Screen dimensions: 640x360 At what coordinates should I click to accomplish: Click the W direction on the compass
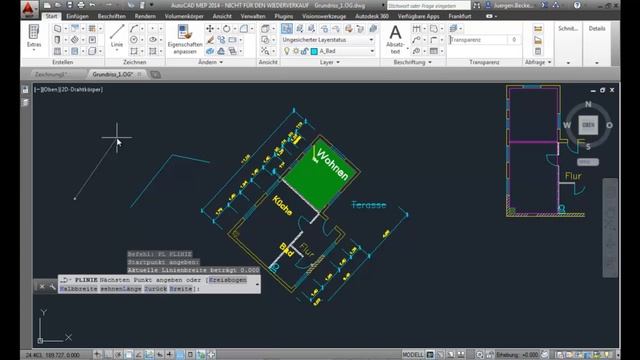567,125
